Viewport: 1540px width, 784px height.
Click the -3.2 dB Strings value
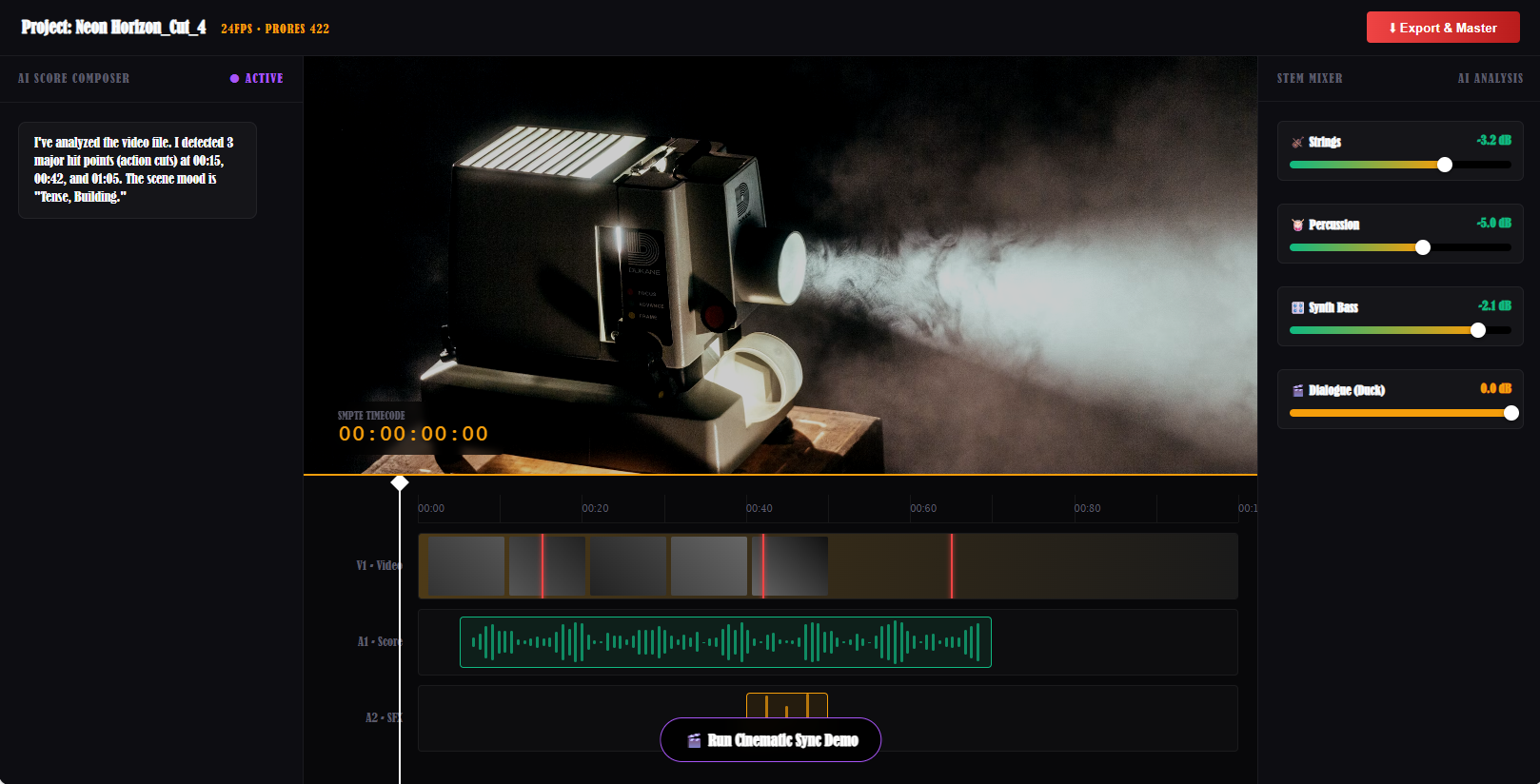pyautogui.click(x=1493, y=140)
